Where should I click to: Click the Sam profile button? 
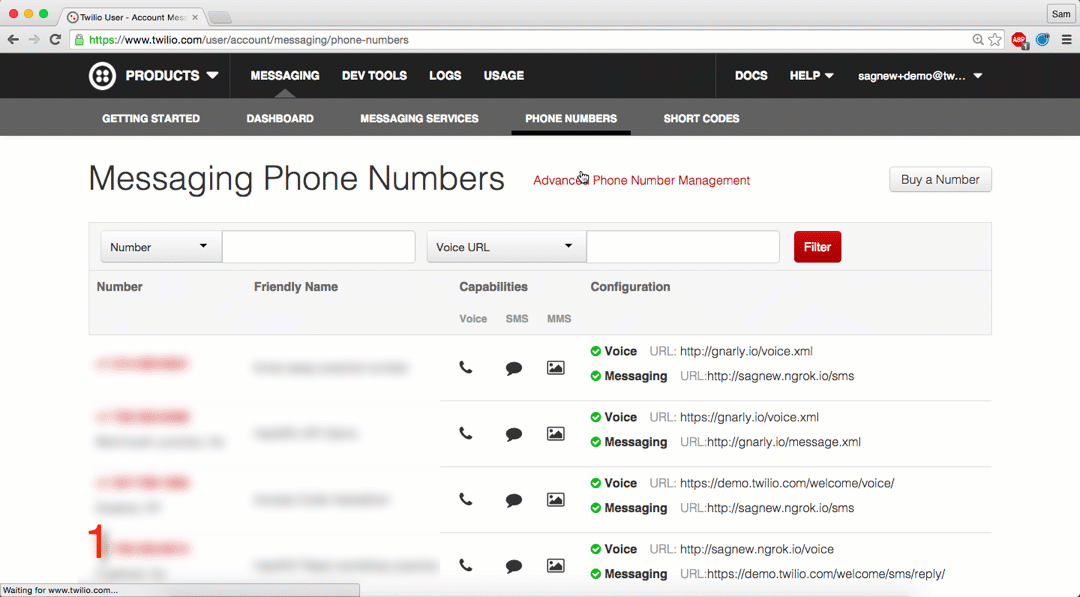[x=1061, y=14]
